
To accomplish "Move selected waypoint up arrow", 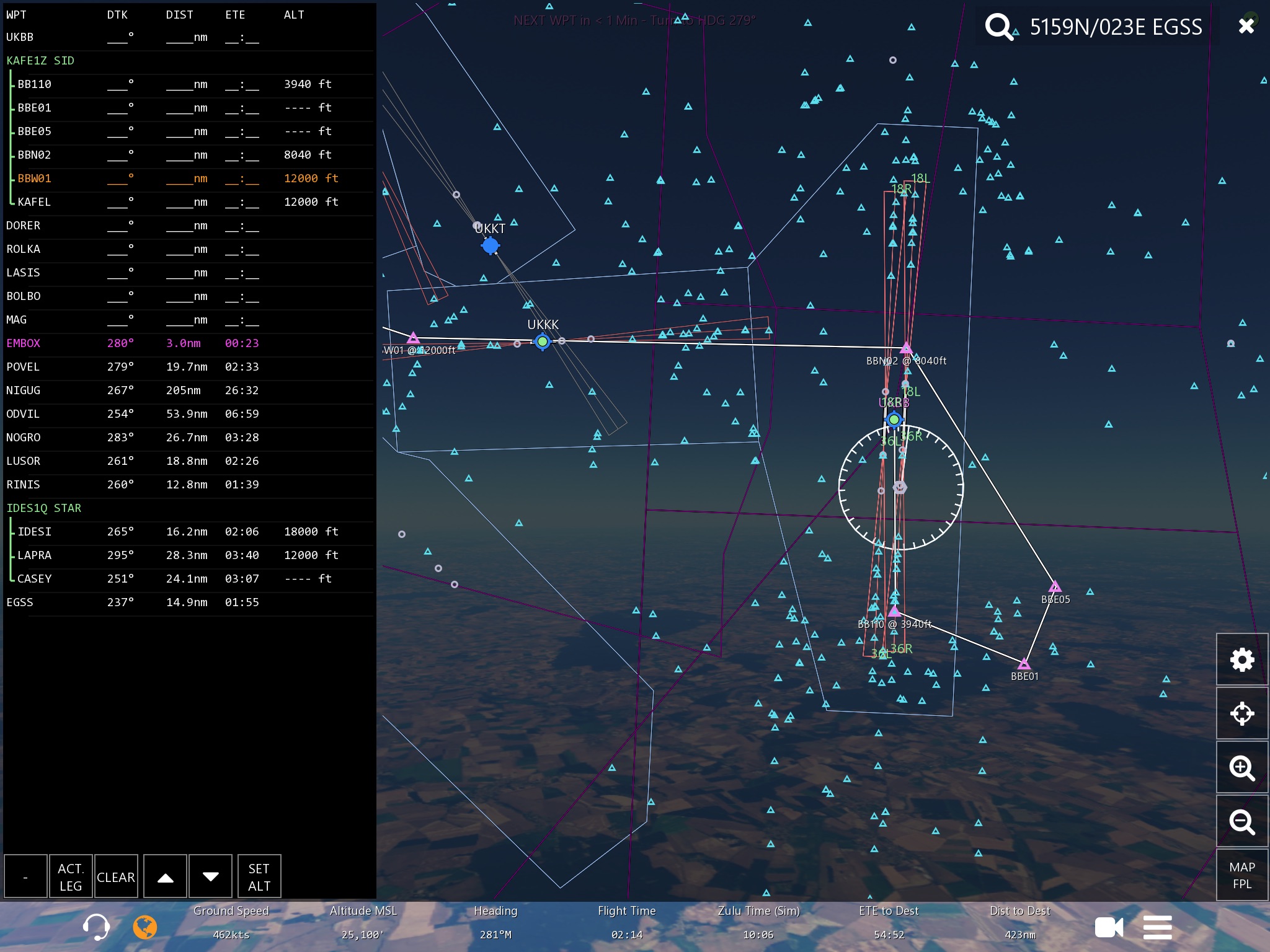I will 165,876.
